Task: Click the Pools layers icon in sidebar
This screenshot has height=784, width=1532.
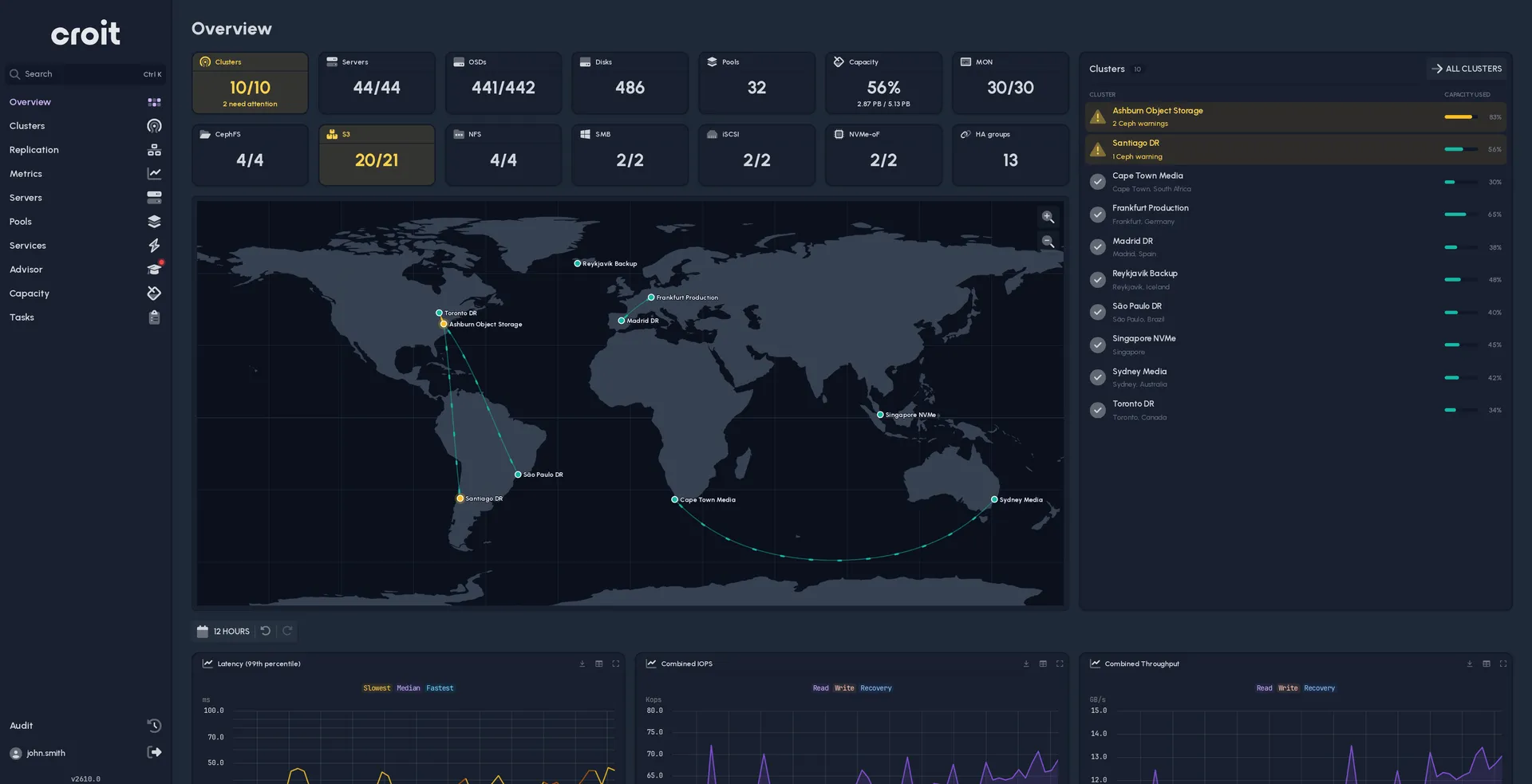Action: coord(154,222)
